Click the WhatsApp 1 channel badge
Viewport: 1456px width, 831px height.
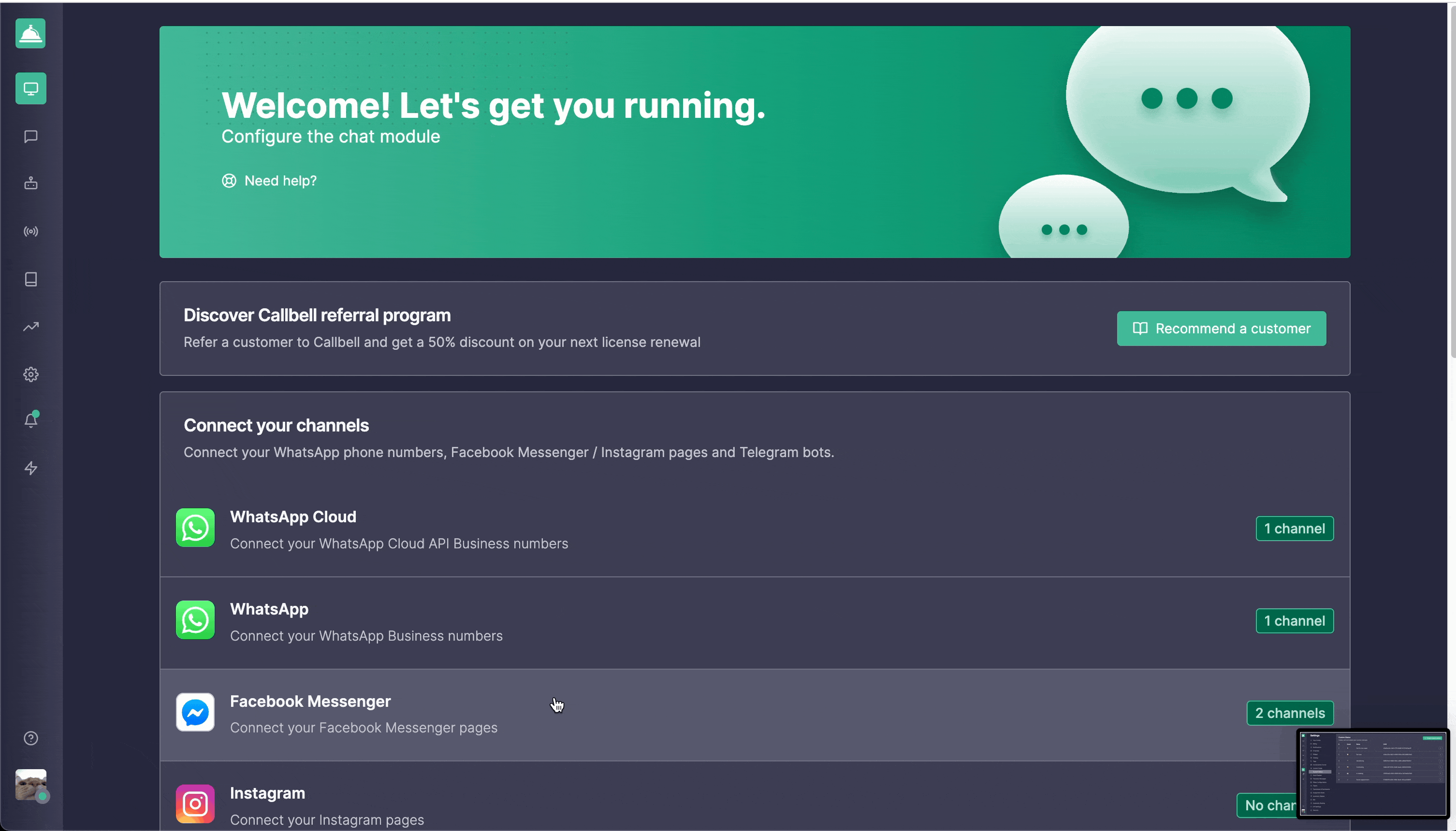[x=1295, y=621]
